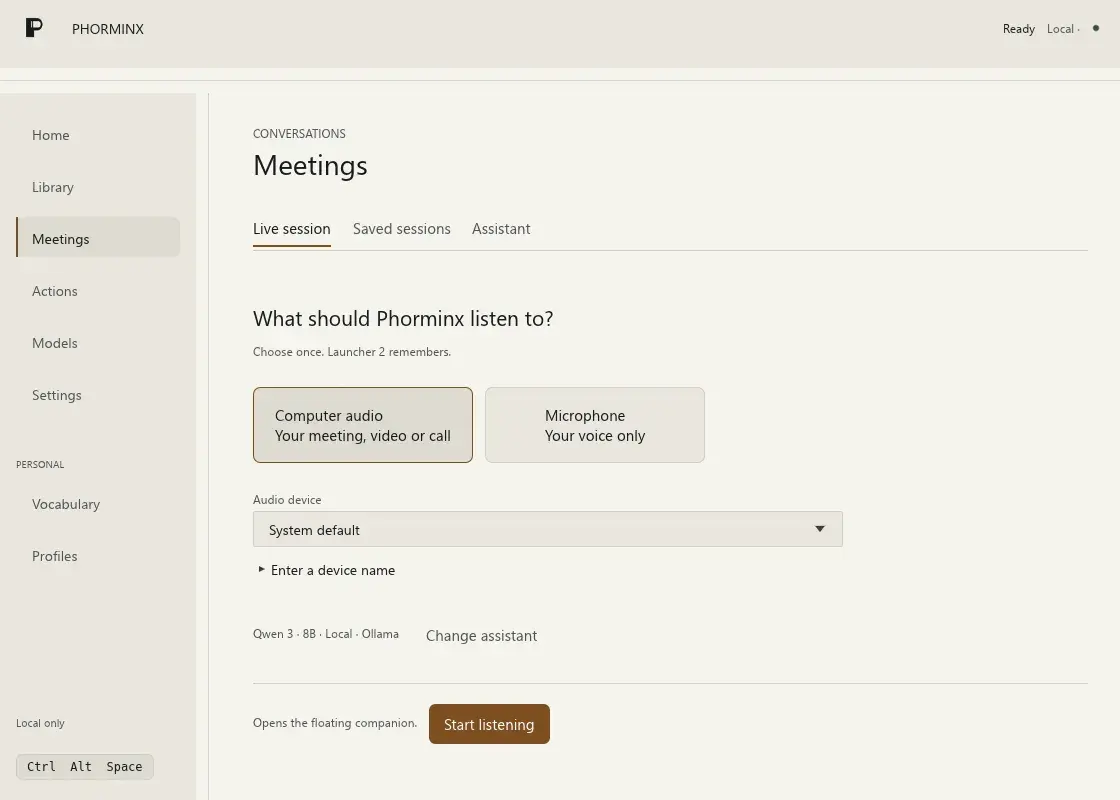Screen dimensions: 1120x800
Task: Switch to Saved sessions tab
Action: tap(401, 229)
